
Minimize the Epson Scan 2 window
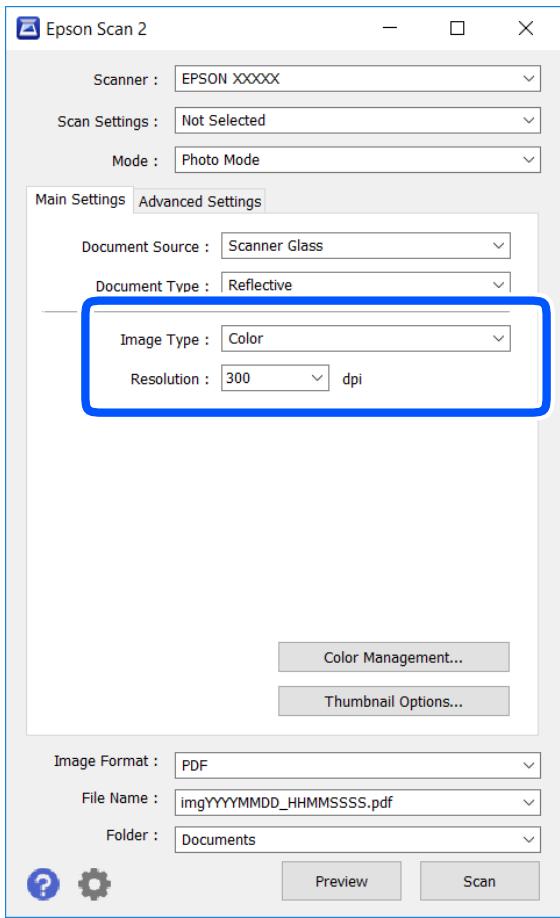coord(390,28)
